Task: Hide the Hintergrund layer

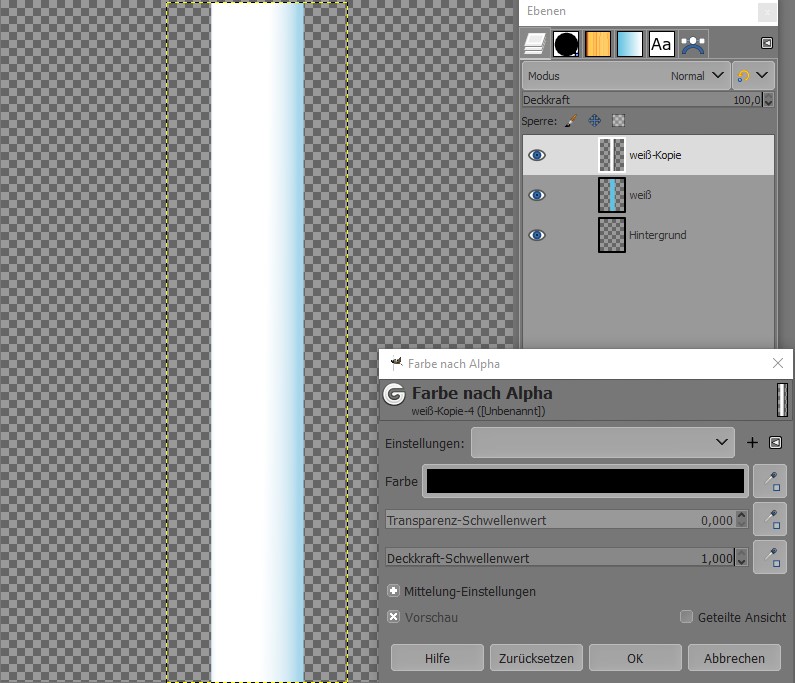Action: coord(537,235)
